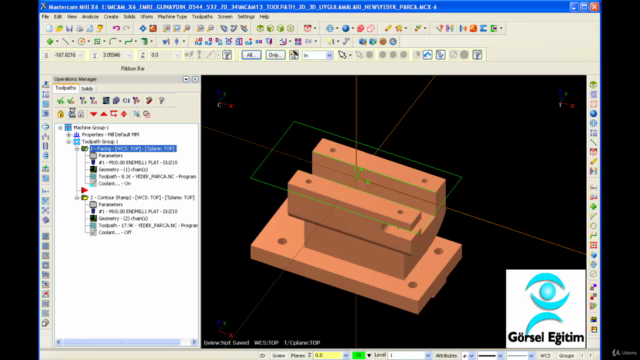Click the WCS button in status bar
The width and height of the screenshot is (640, 360).
tap(545, 356)
